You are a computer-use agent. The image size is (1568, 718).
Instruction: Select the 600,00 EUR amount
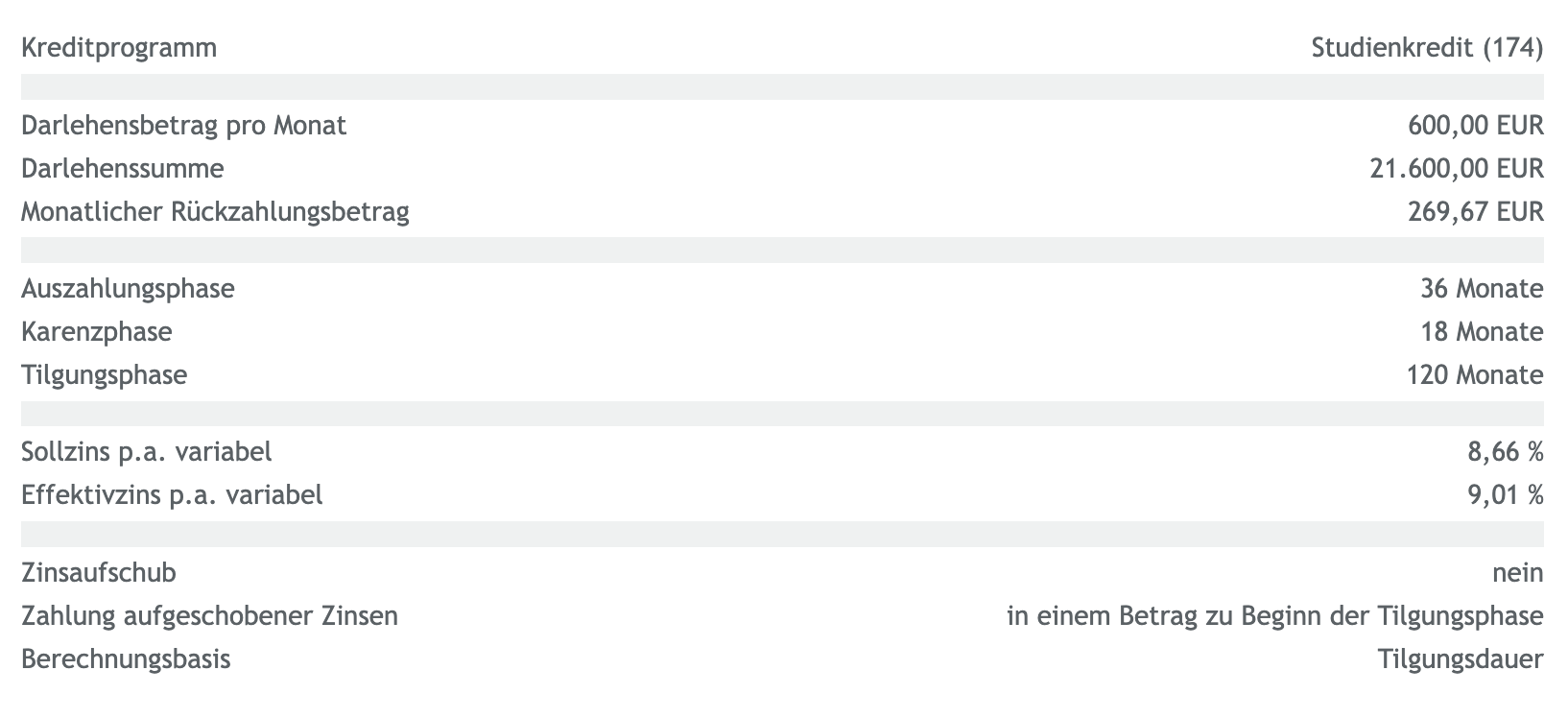point(1476,126)
